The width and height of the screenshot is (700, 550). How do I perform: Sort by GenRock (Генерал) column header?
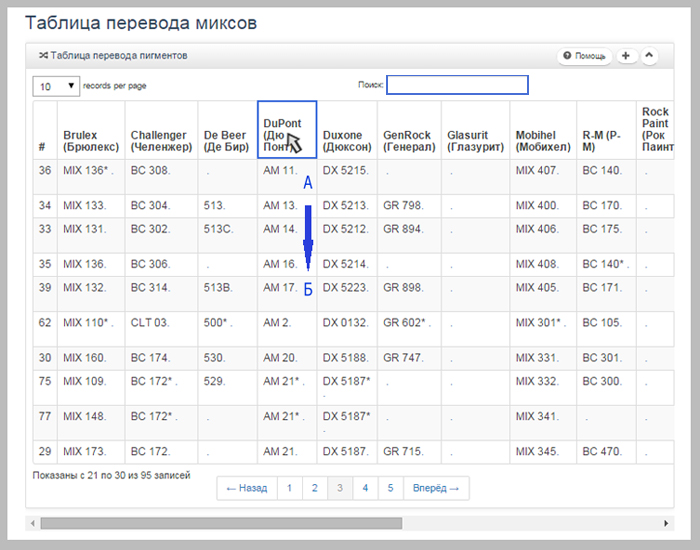tap(409, 130)
